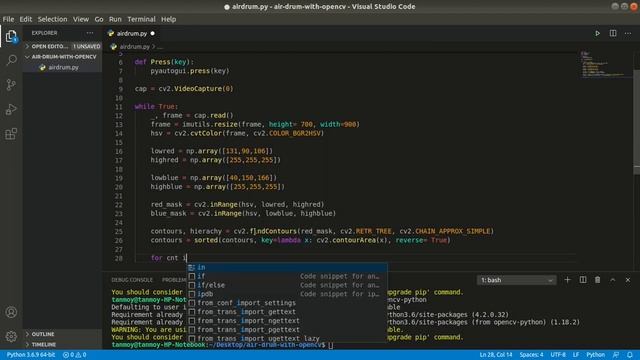Choose the 'if/else' snippet suggestion
Screen dimensions: 640x360
coord(287,285)
